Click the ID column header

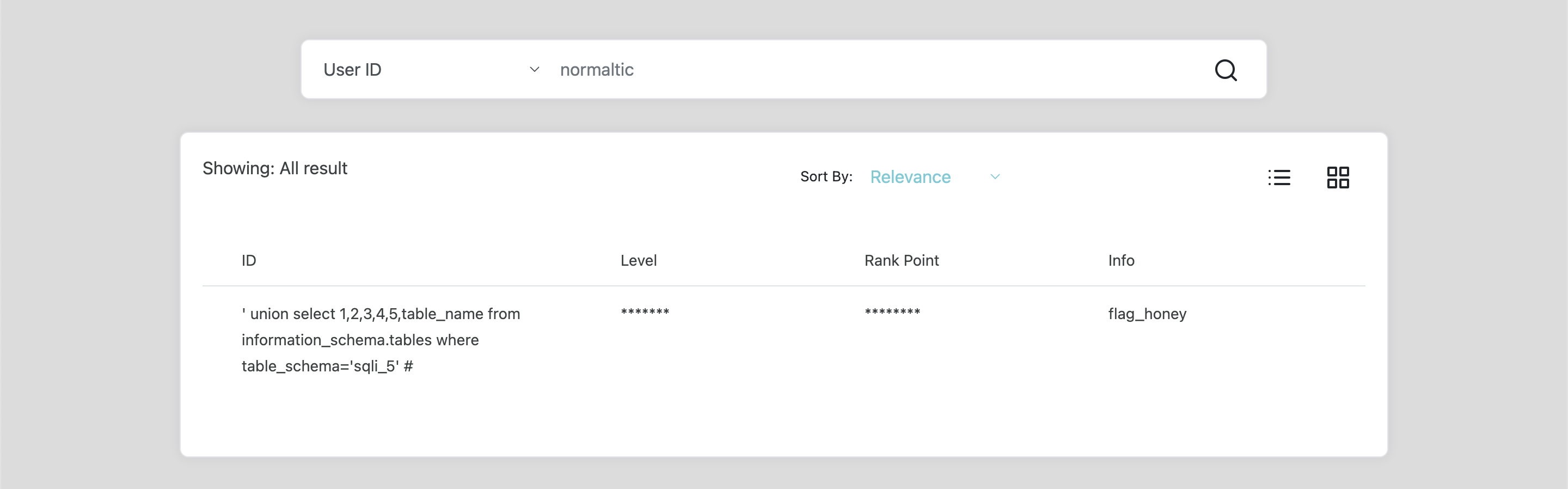coord(248,261)
